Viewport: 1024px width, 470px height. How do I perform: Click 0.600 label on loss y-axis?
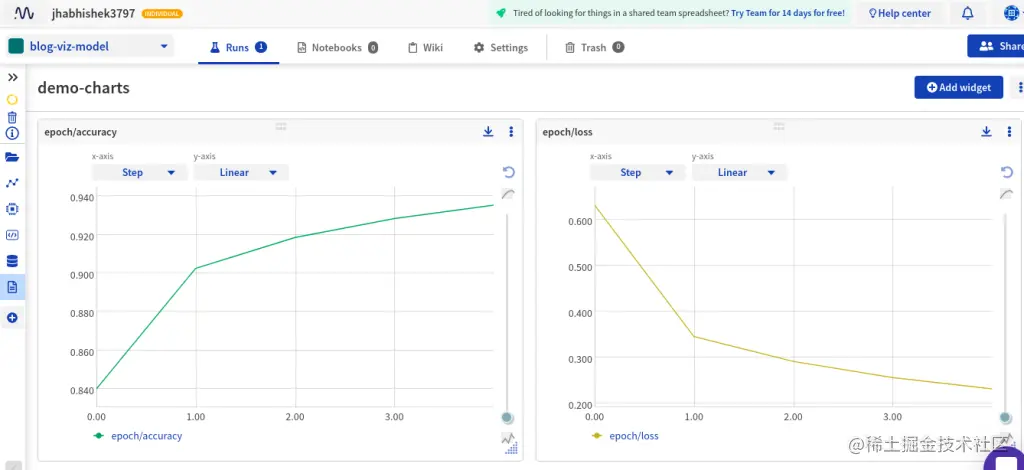click(580, 221)
